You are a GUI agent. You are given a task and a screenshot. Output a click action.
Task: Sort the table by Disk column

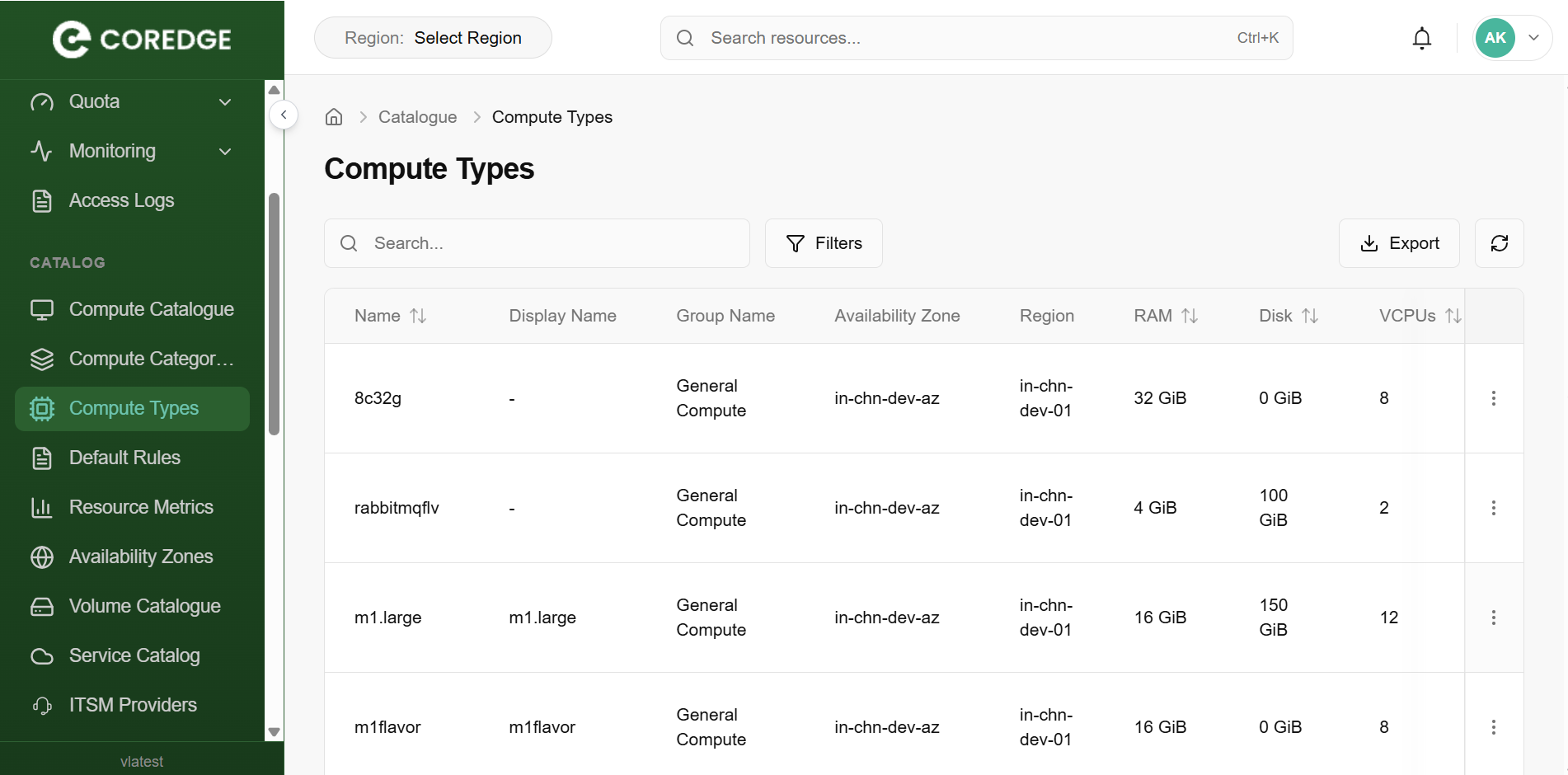[x=1309, y=316]
